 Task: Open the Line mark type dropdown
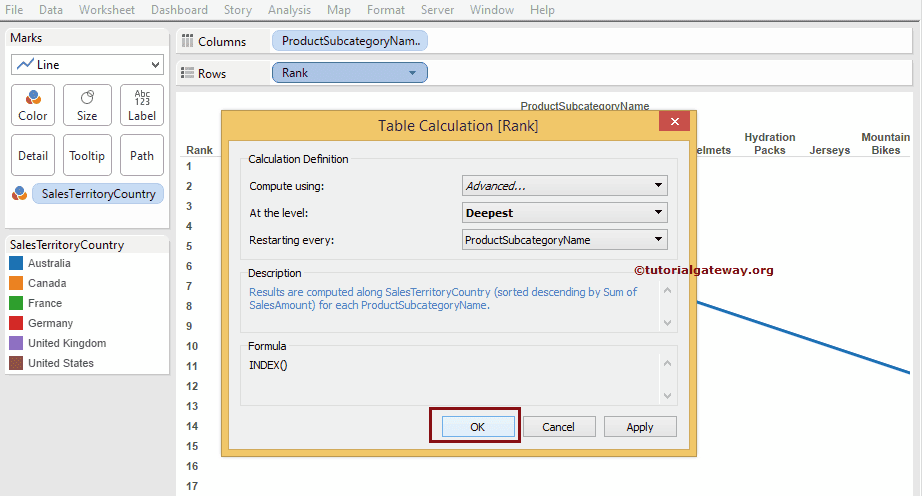coord(87,64)
